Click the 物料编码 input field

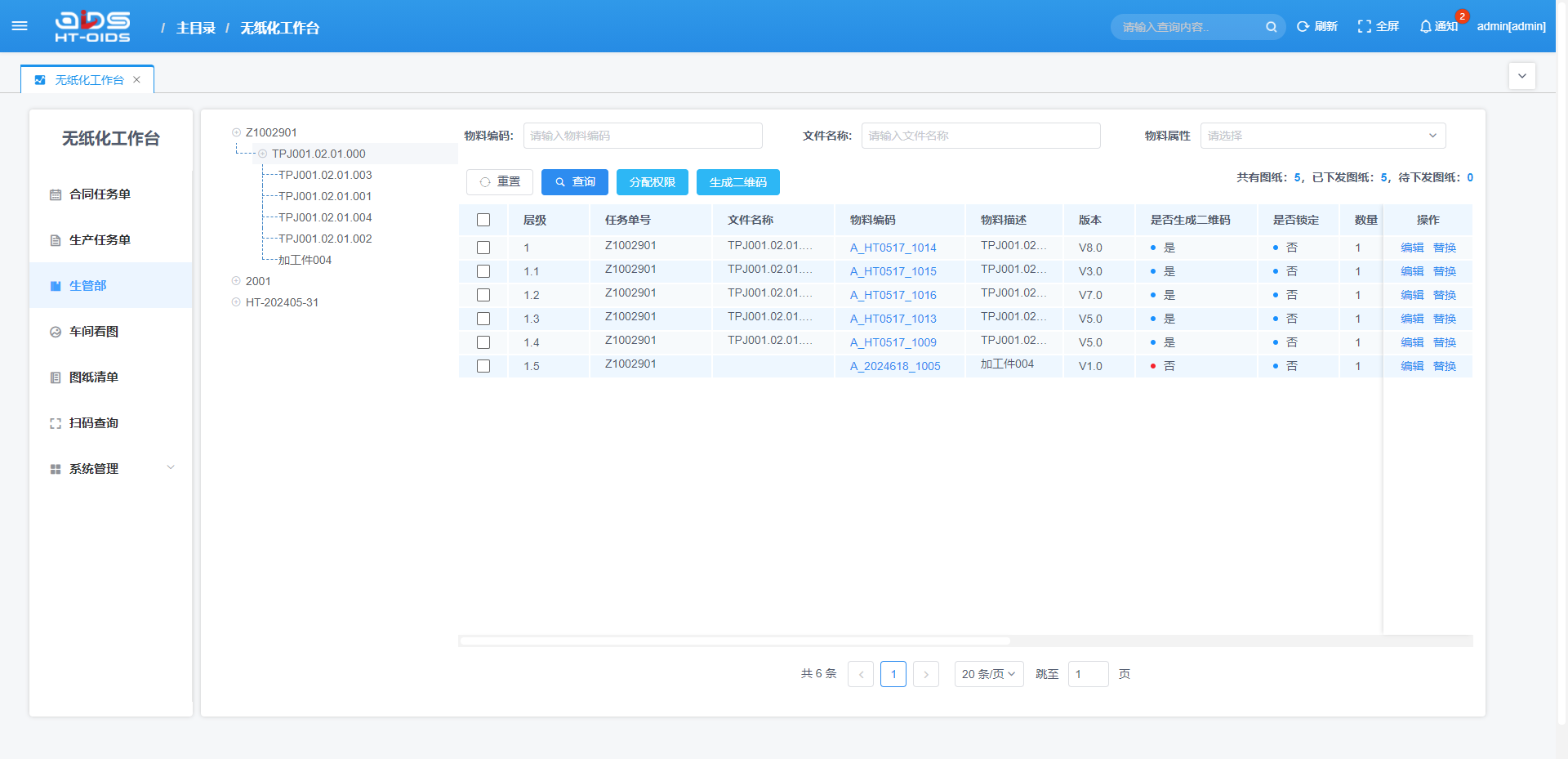pos(642,136)
